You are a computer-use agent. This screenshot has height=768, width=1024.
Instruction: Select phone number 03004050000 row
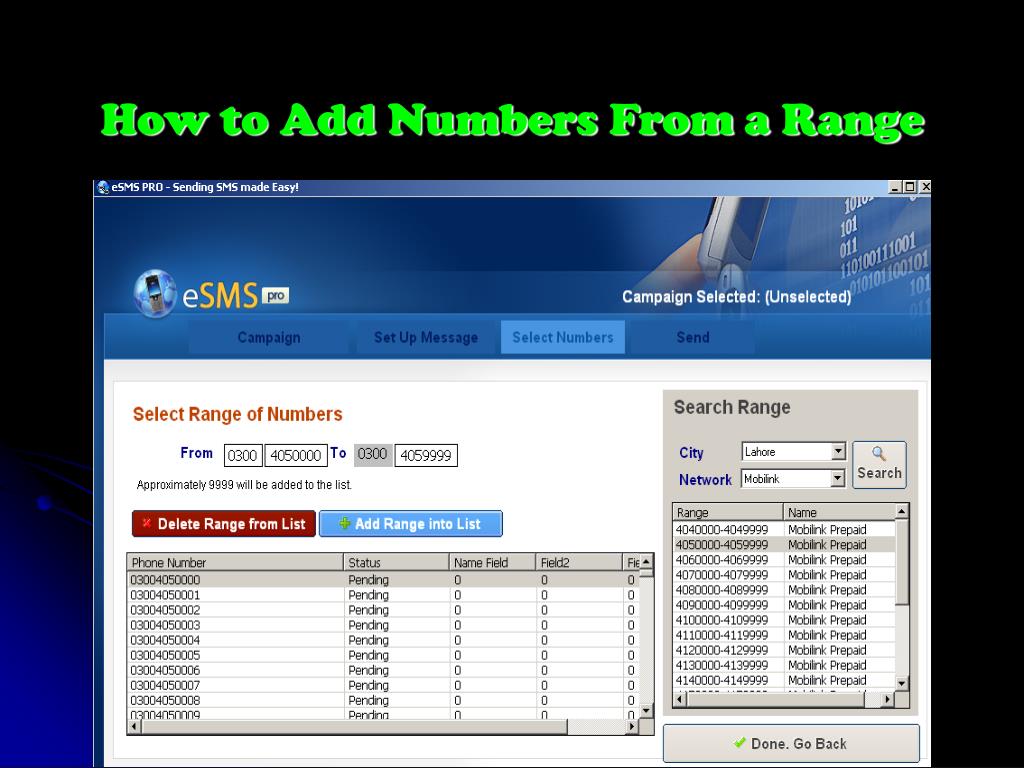tap(383, 580)
